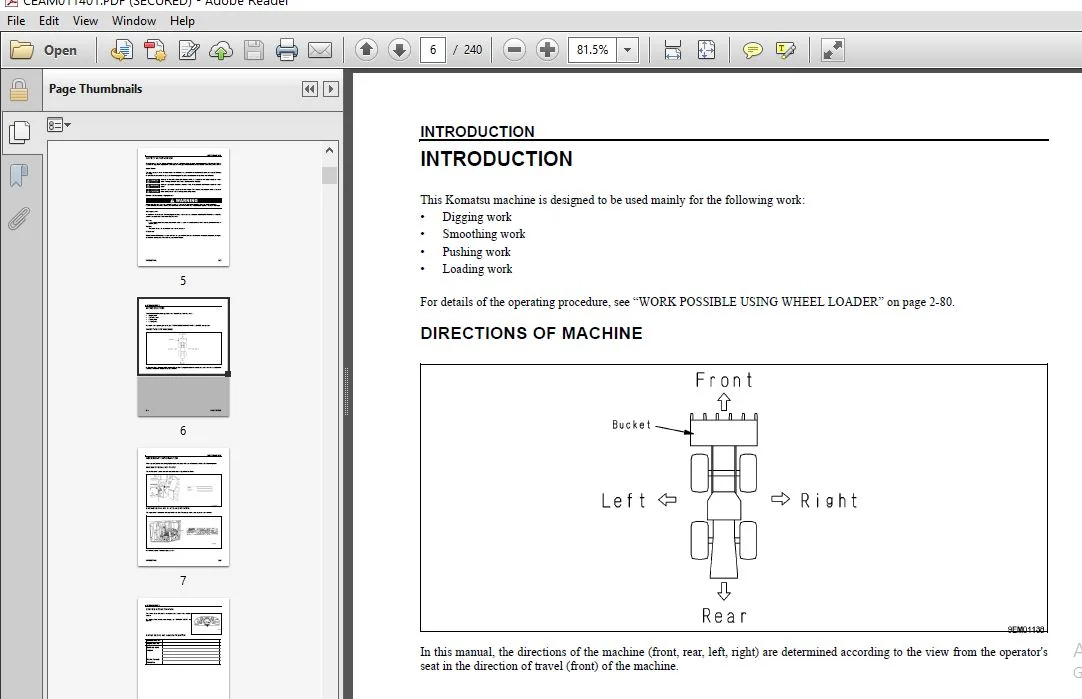
Task: Click the Open folder icon
Action: click(21, 50)
